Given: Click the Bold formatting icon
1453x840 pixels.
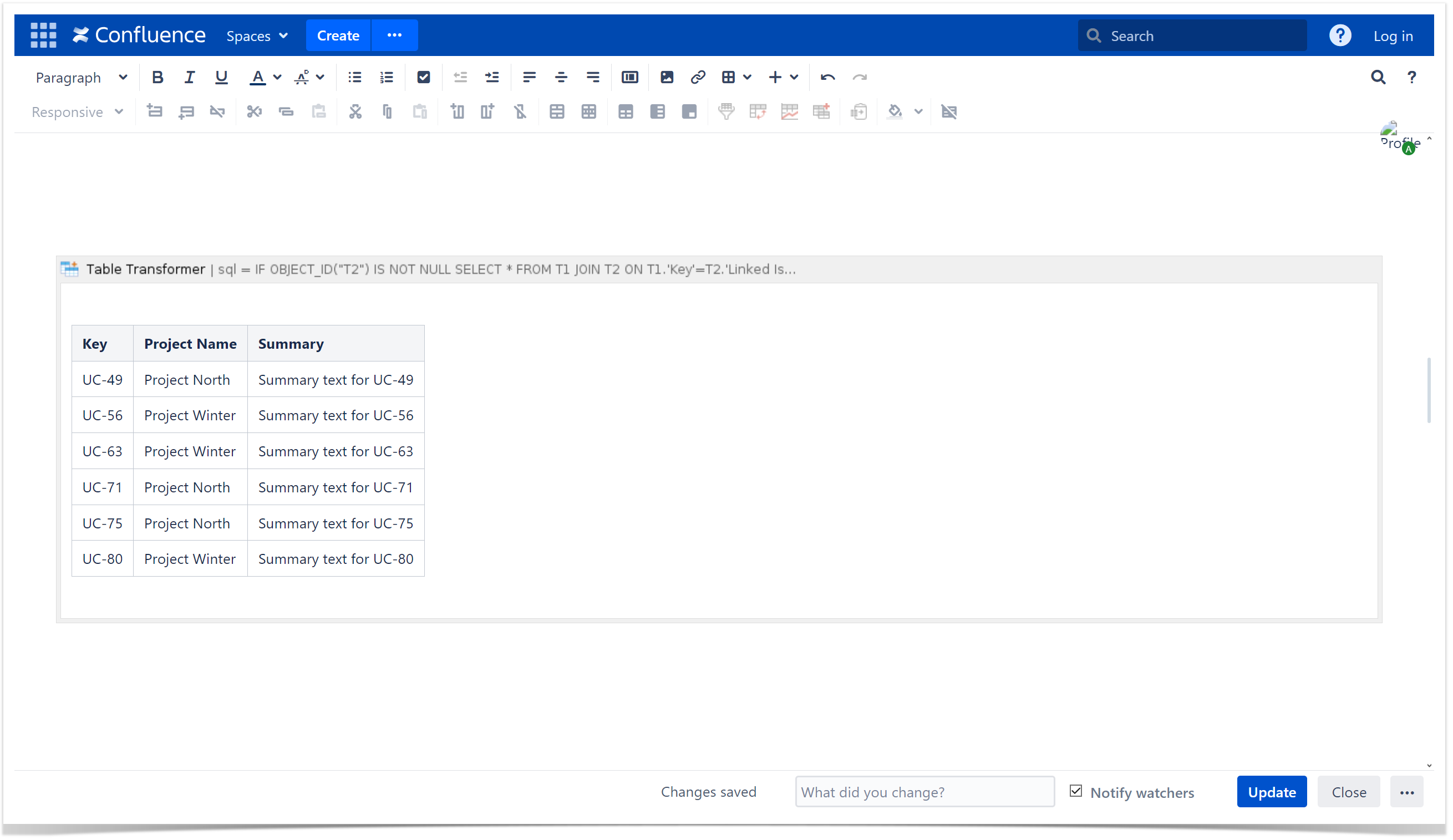Looking at the screenshot, I should (158, 77).
